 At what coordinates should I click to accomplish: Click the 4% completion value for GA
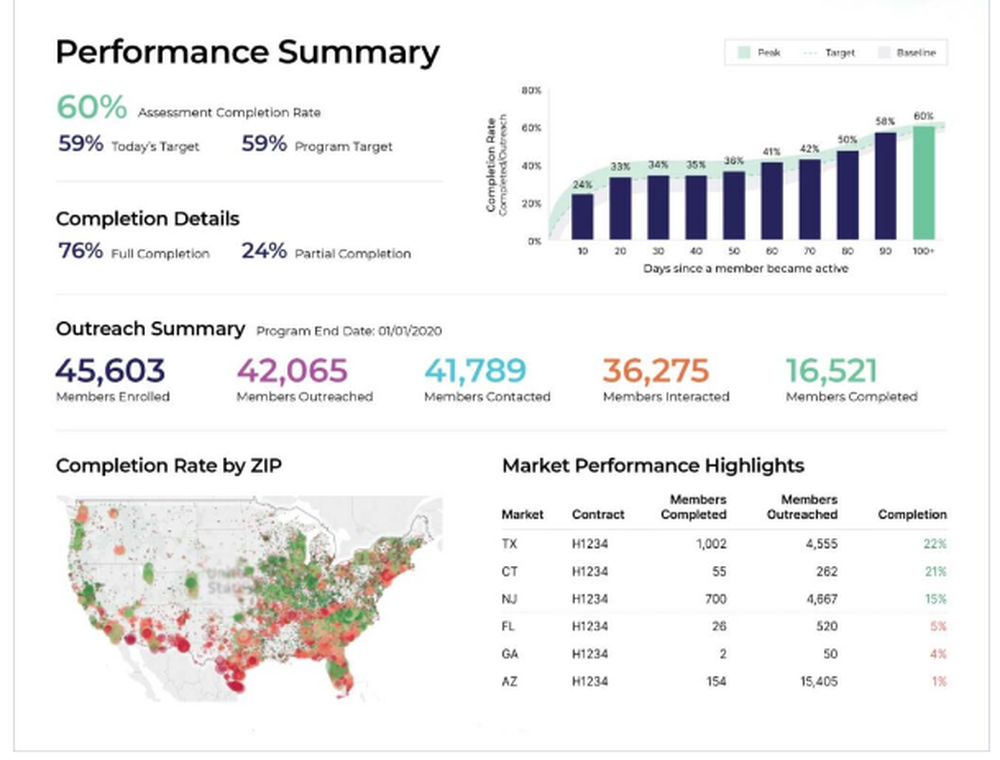(938, 654)
